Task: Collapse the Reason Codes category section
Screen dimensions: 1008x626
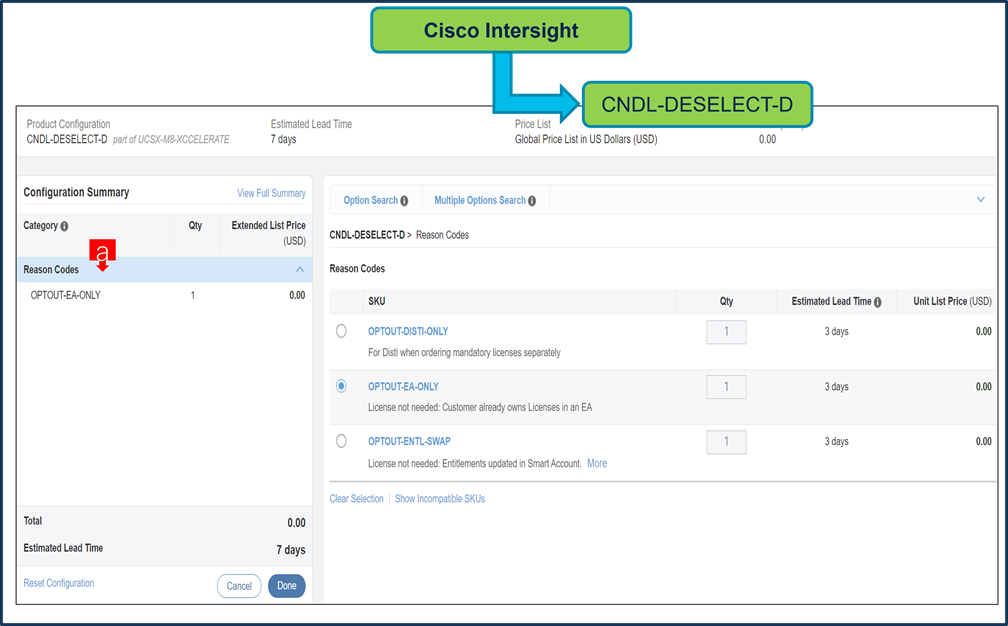Action: tap(300, 269)
